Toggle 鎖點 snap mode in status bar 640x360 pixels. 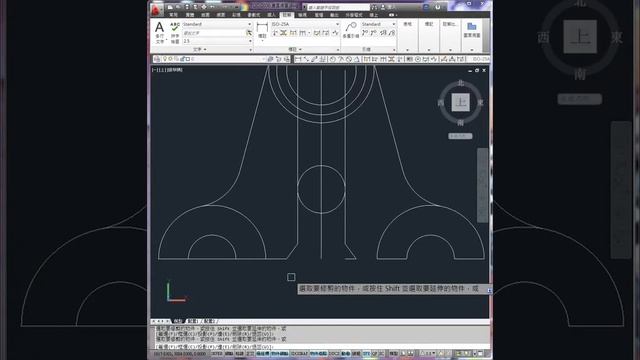click(229, 353)
